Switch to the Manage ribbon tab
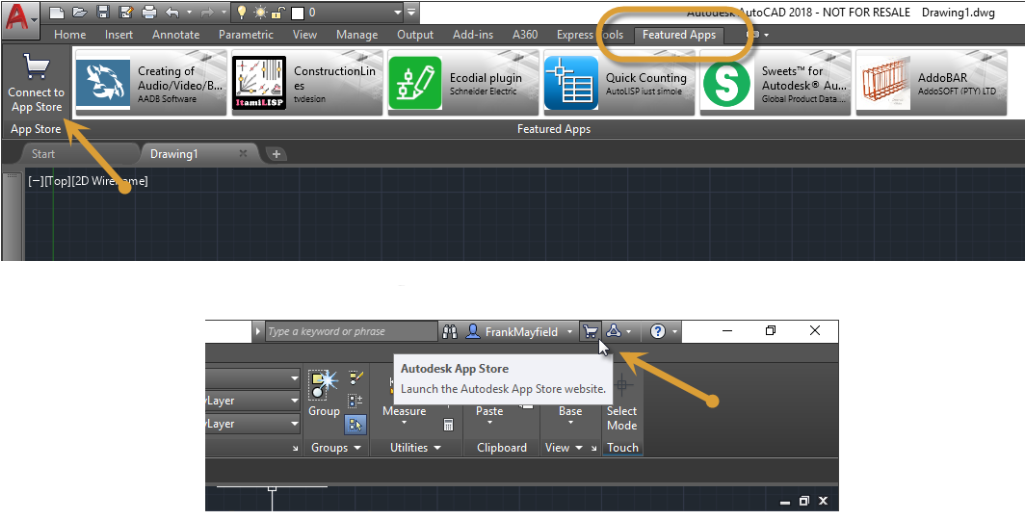Screen dimensions: 1025x512 (357, 35)
